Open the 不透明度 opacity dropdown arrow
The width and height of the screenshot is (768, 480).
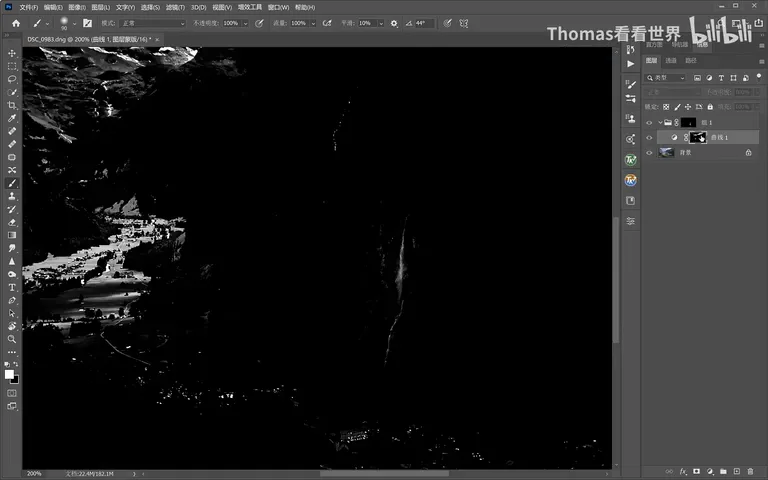pyautogui.click(x=245, y=24)
